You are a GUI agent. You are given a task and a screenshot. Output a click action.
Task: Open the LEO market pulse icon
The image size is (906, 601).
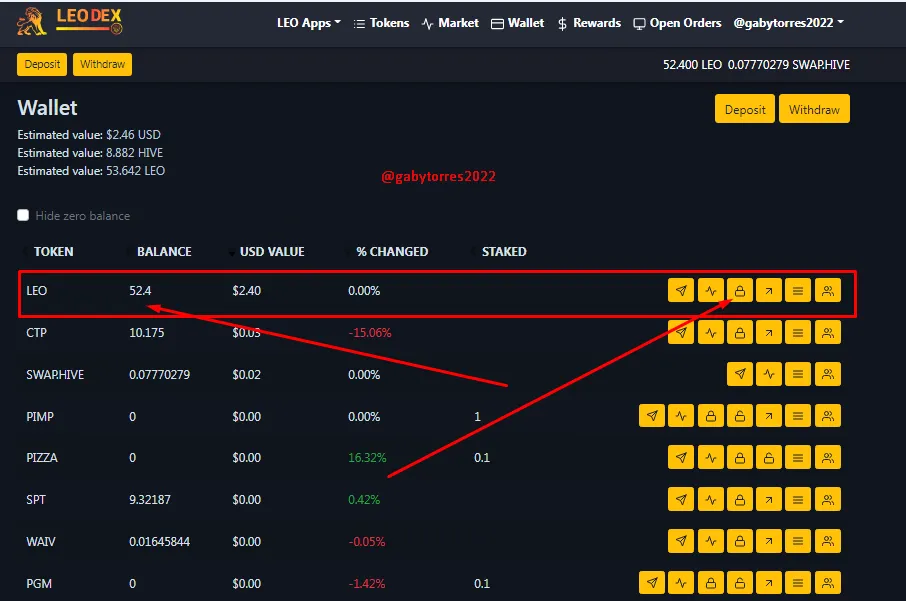coord(711,290)
